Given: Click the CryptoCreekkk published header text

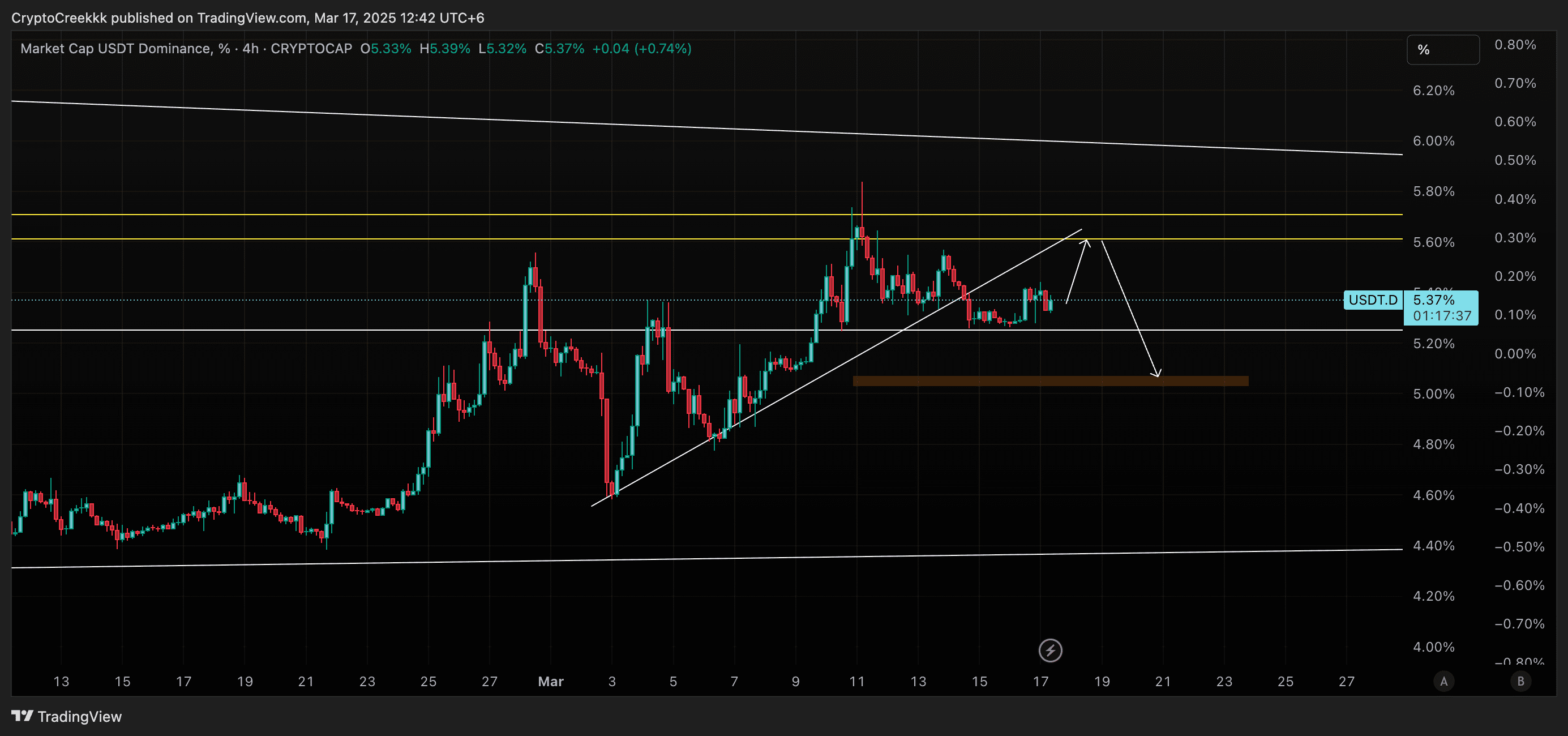Looking at the screenshot, I should (x=248, y=18).
